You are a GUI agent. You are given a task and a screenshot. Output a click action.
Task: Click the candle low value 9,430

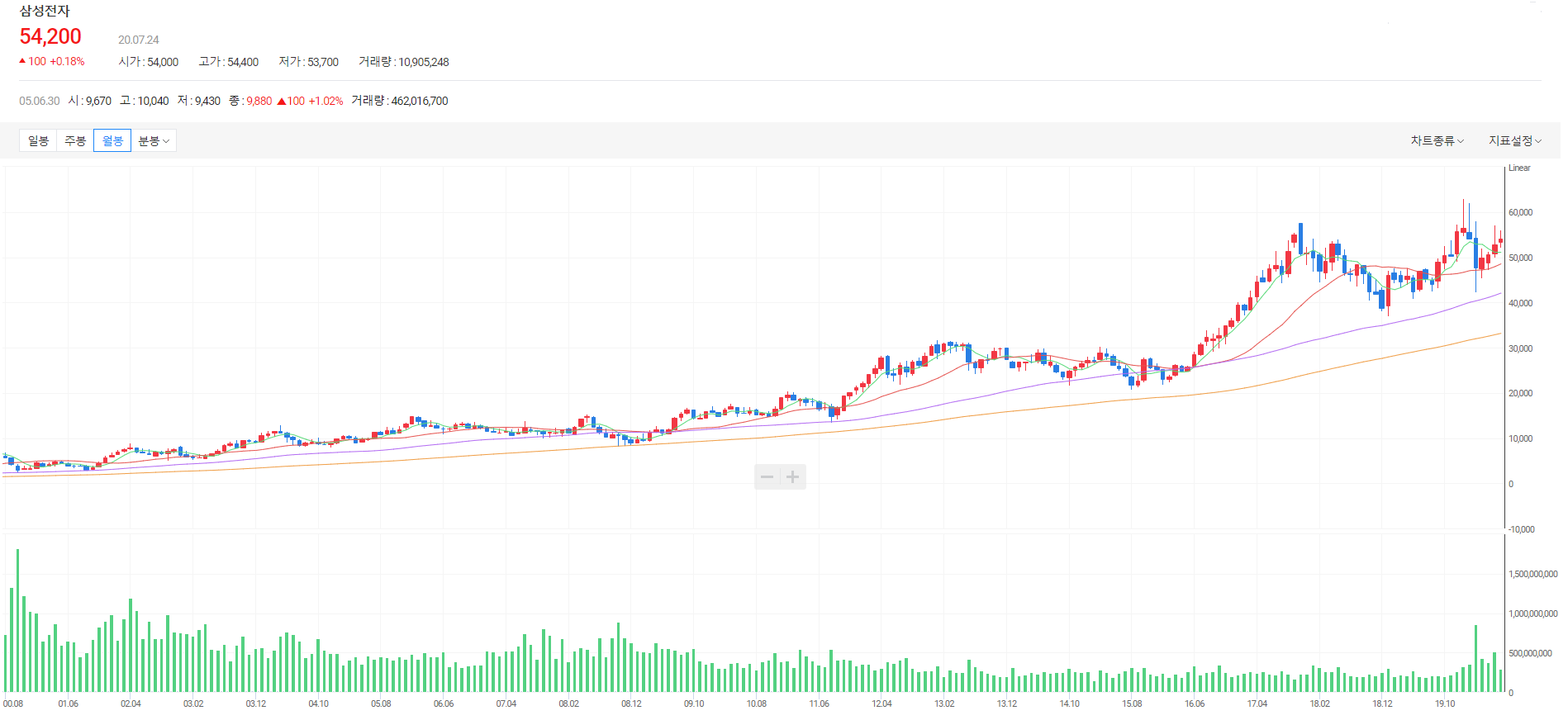207,101
